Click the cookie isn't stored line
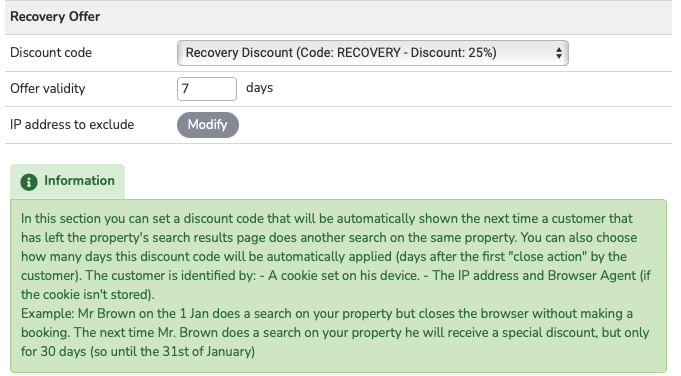Image resolution: width=681 pixels, height=376 pixels. point(88,295)
